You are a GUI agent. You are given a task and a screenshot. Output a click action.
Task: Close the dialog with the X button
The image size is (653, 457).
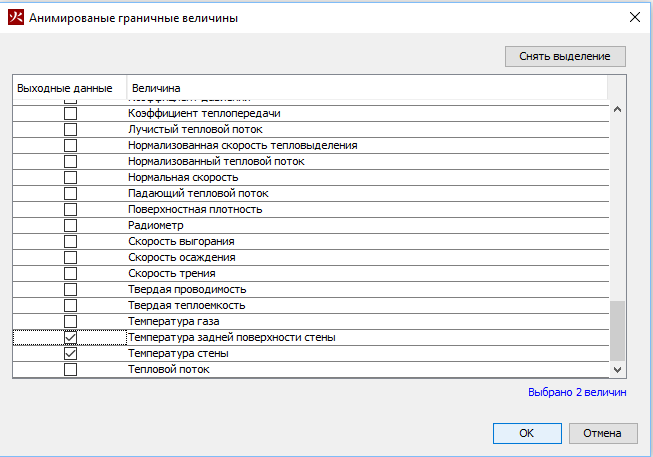tap(633, 16)
